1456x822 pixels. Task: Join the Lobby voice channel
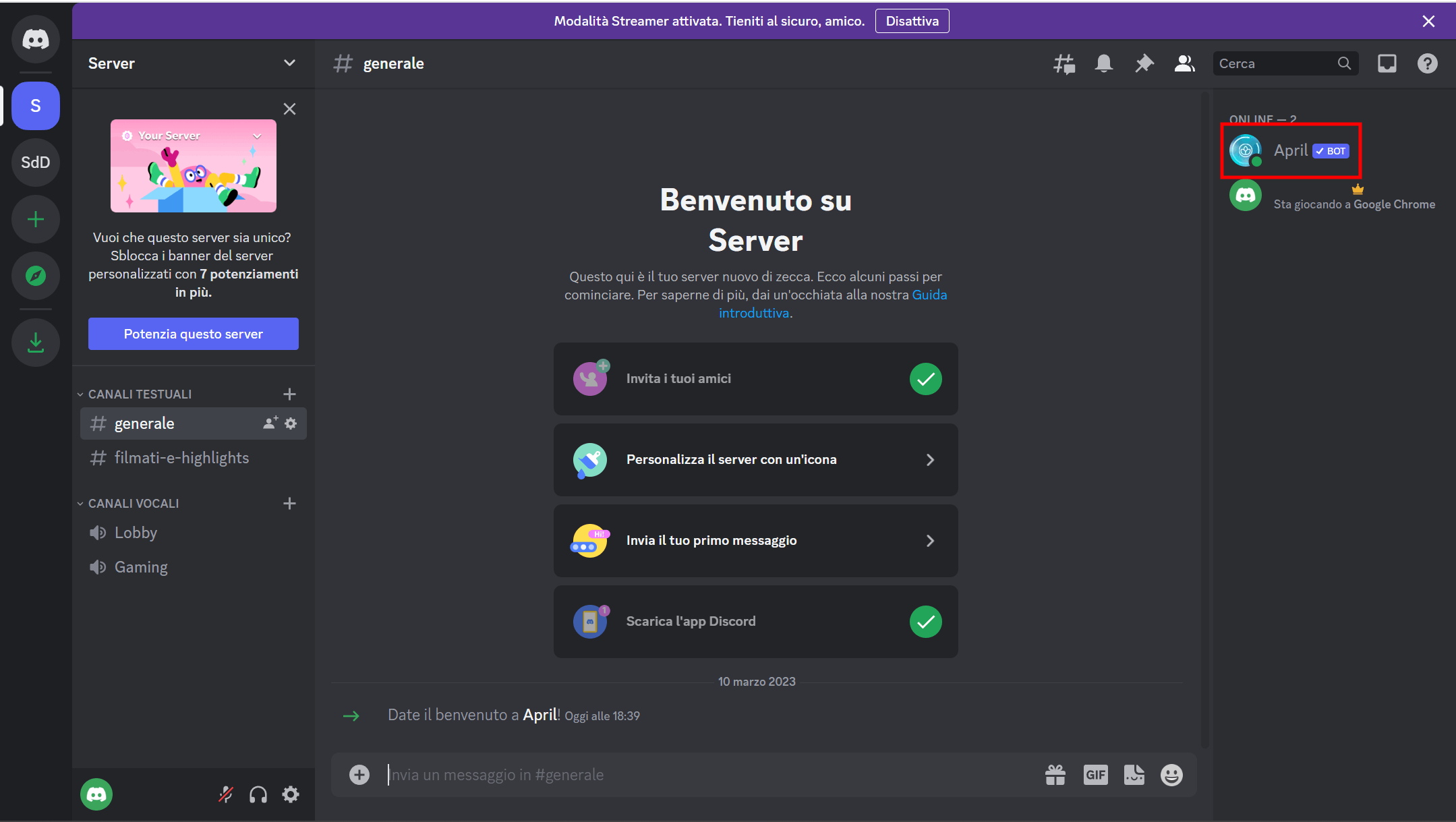point(136,533)
